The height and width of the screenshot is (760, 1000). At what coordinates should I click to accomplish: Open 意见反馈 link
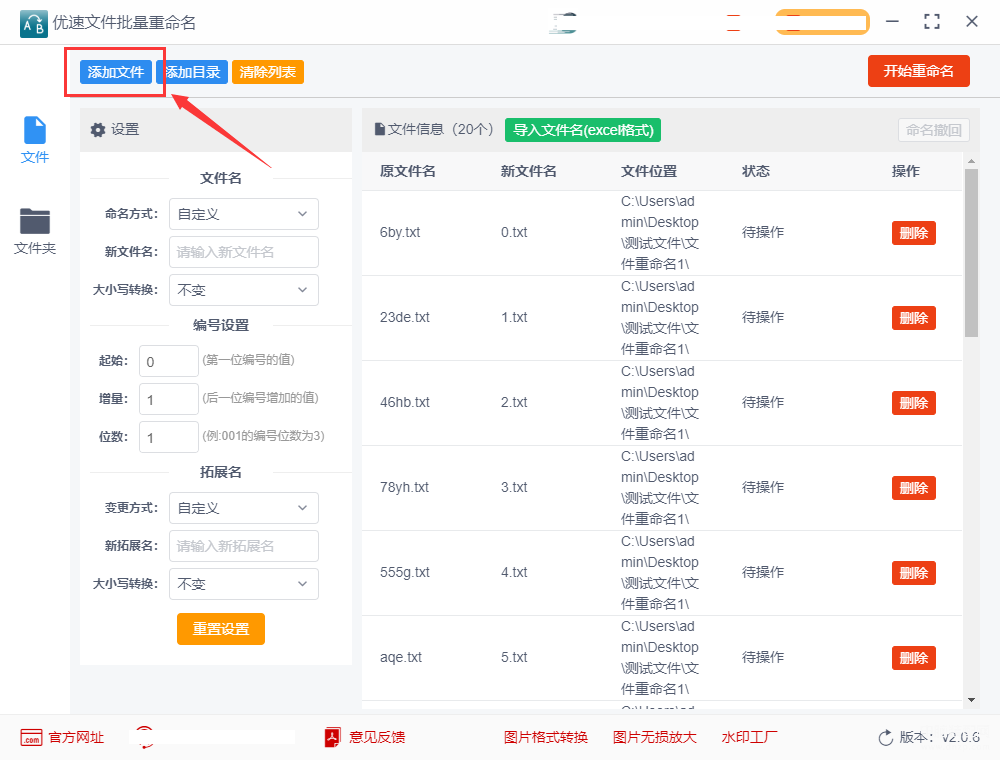[x=377, y=738]
